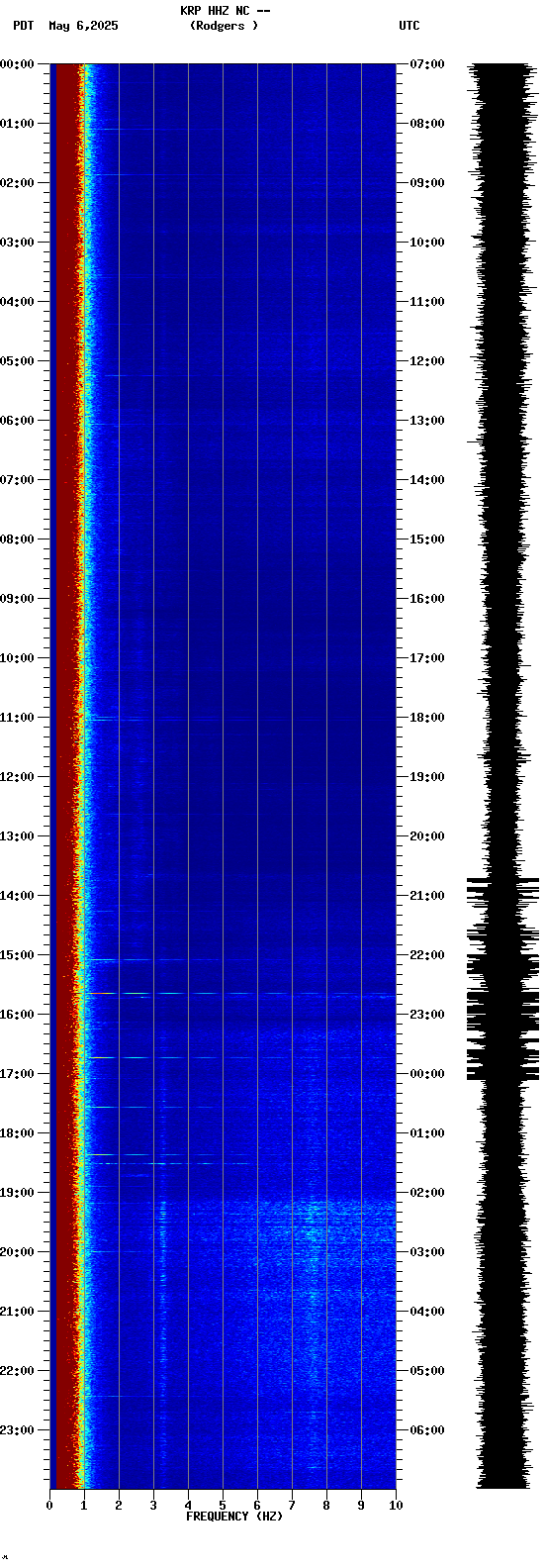Click the UTC timezone label

coord(409,26)
